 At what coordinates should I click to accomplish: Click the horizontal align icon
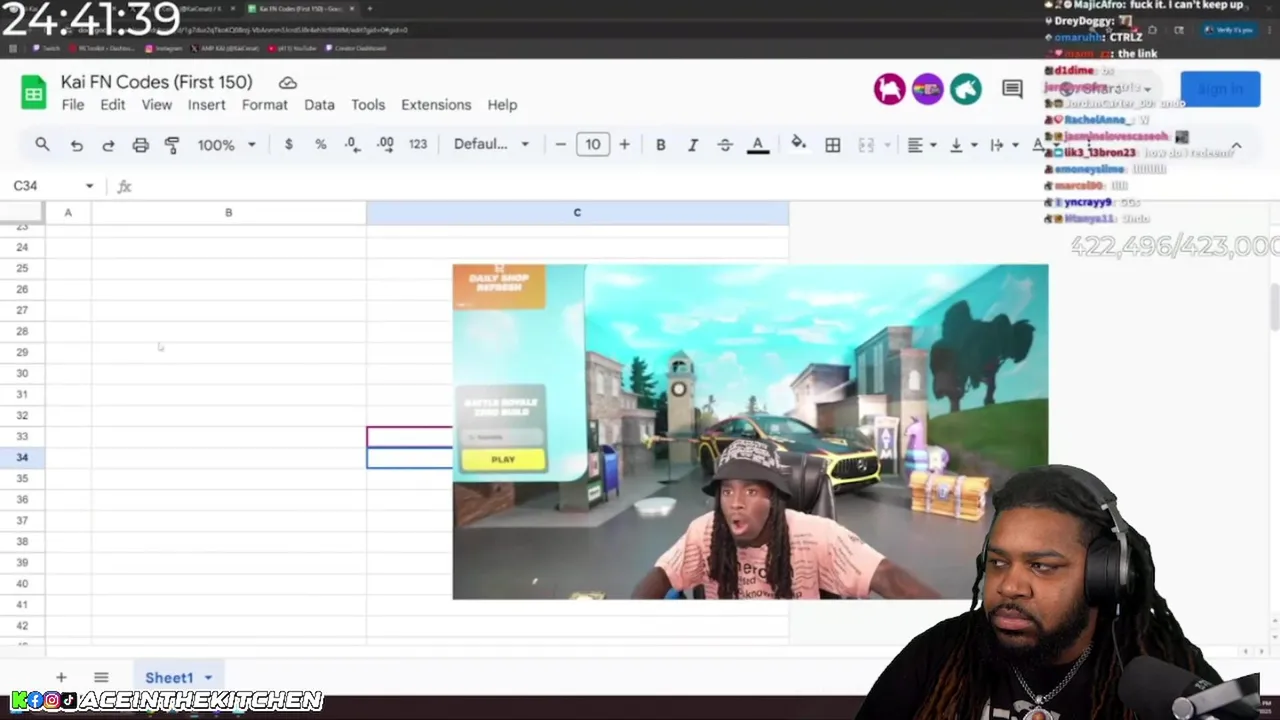pyautogui.click(x=914, y=145)
